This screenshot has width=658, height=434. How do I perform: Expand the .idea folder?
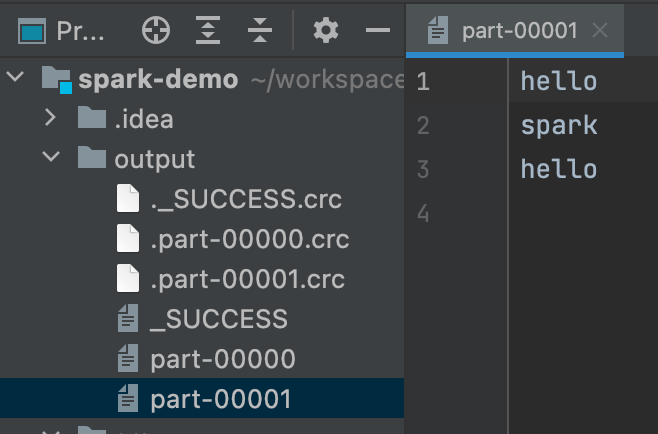click(x=51, y=119)
